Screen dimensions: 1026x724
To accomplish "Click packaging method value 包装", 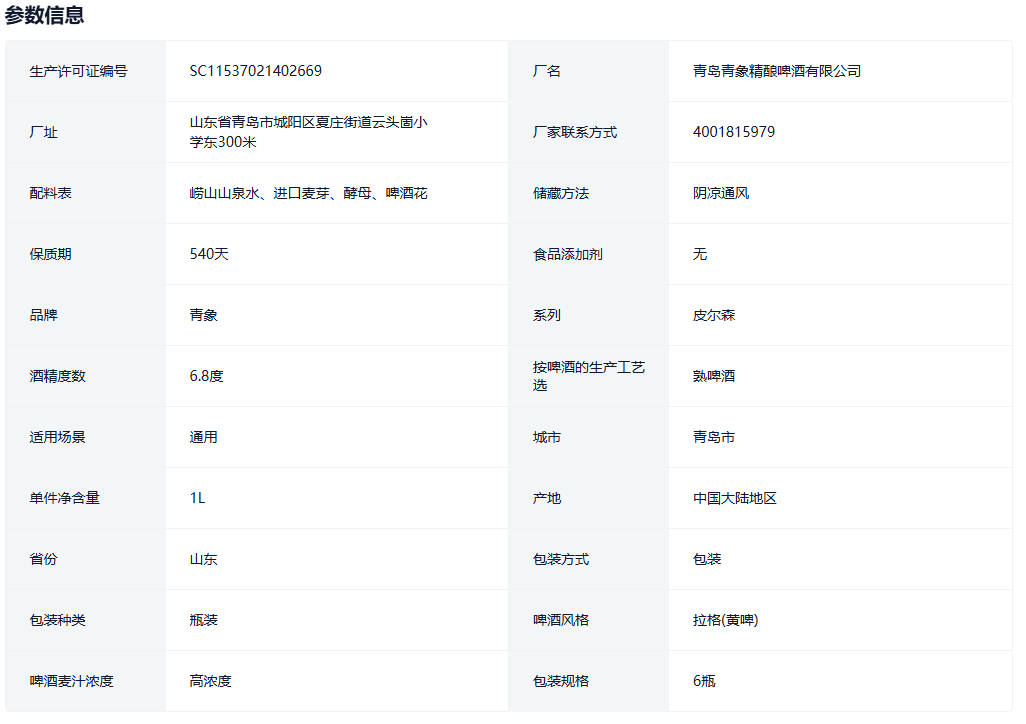I will point(707,558).
